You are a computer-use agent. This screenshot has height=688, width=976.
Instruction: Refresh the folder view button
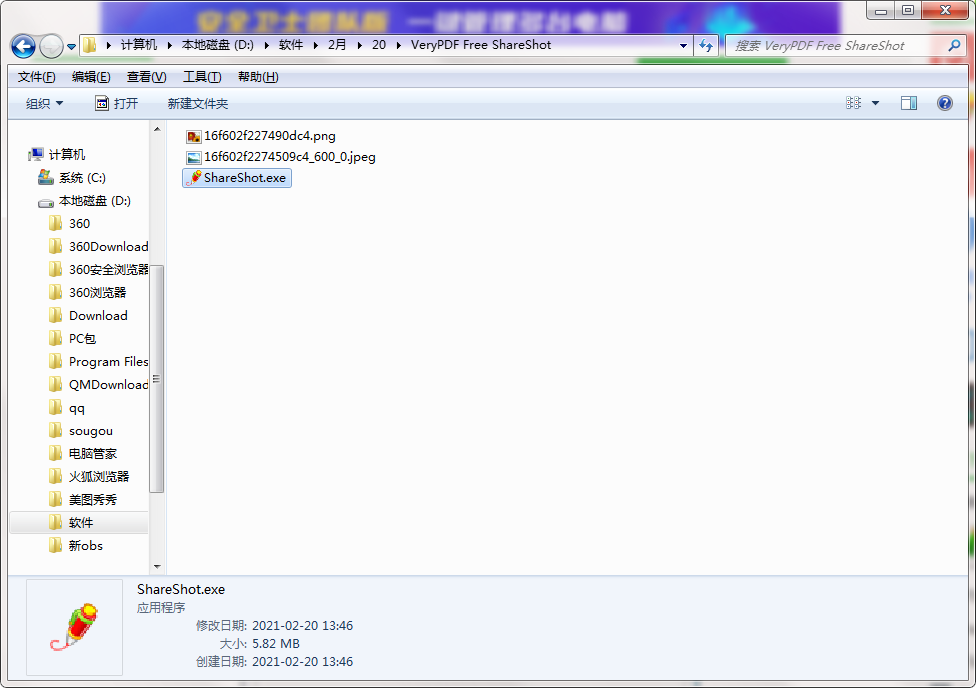click(706, 45)
